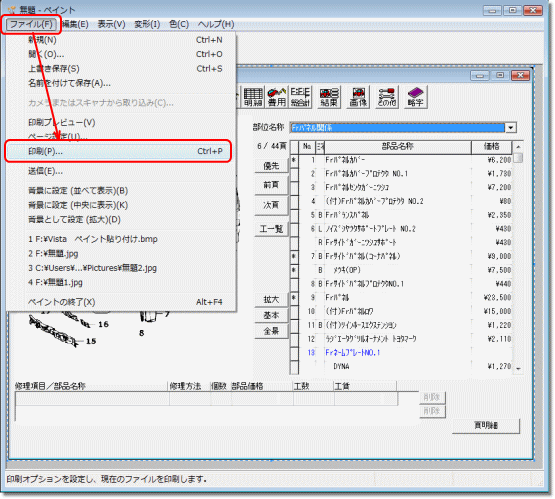Choose 印刷(P)... from the File menu
Screen dimensions: 555x499
coord(118,151)
